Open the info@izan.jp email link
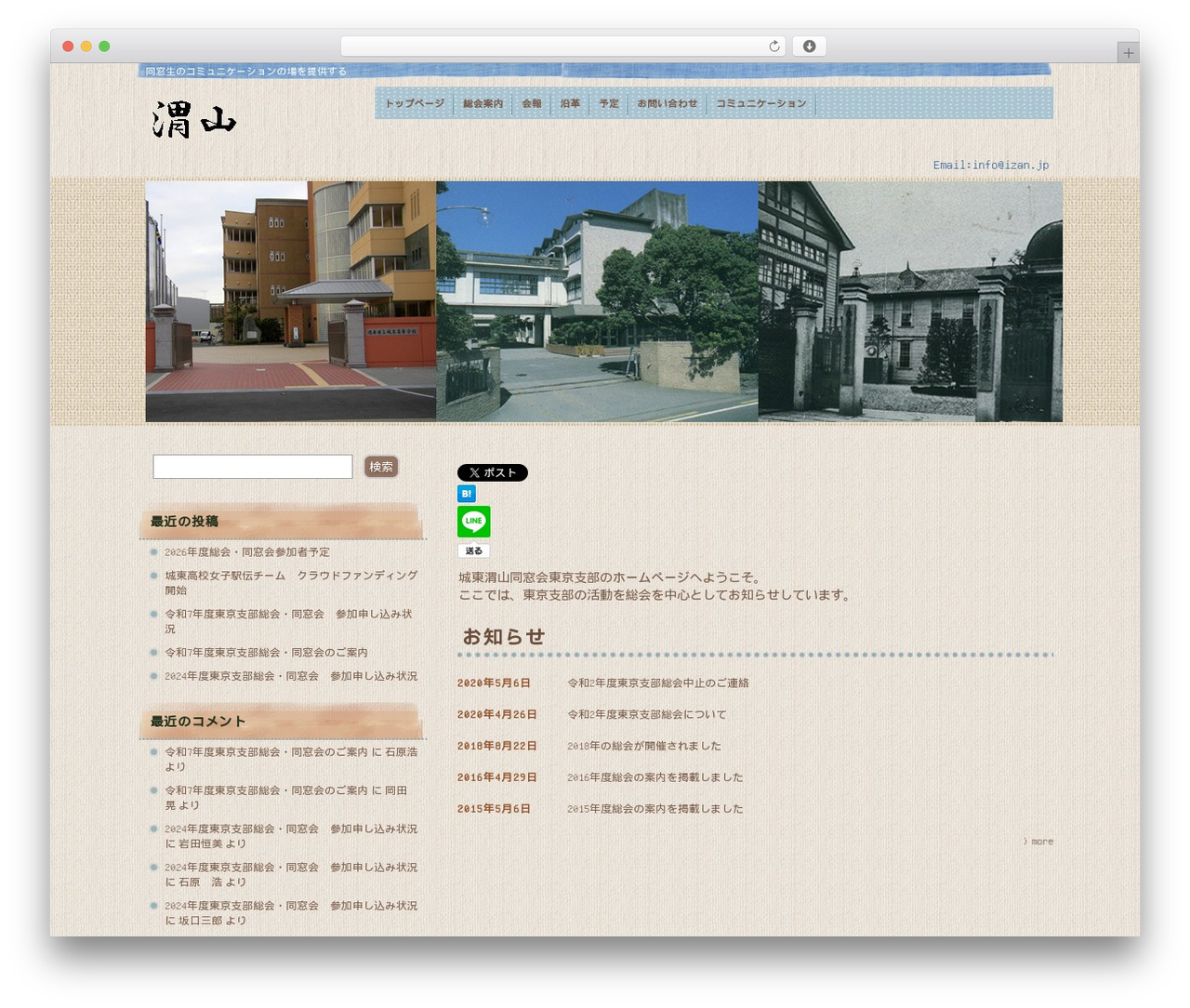 [991, 166]
